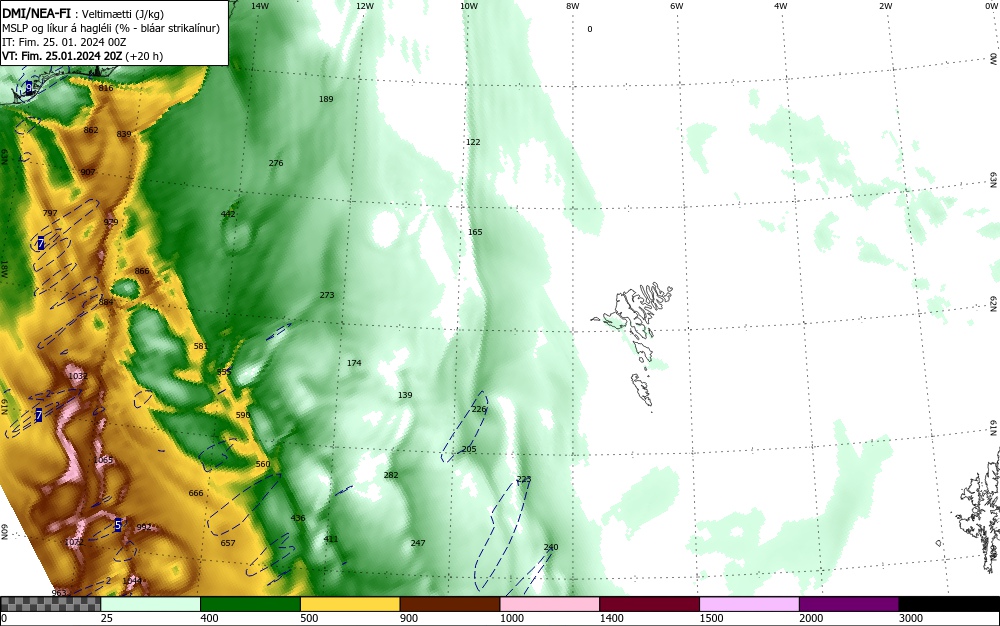This screenshot has height=626, width=1000.
Task: Click the map value 122
Action: 473,142
